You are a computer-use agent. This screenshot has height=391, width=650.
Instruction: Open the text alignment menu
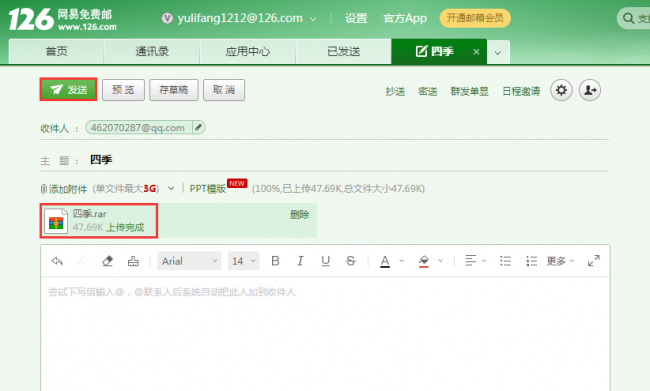(x=475, y=261)
